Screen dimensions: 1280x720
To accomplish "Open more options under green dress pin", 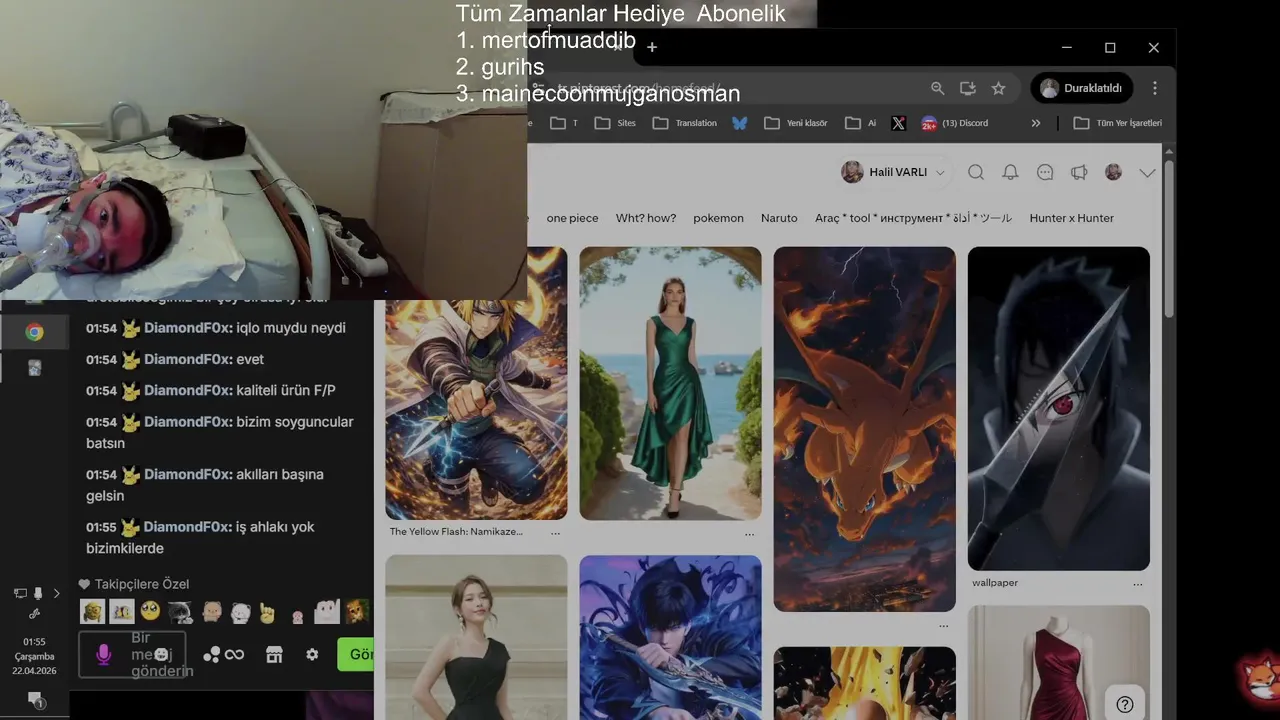I will (749, 534).
